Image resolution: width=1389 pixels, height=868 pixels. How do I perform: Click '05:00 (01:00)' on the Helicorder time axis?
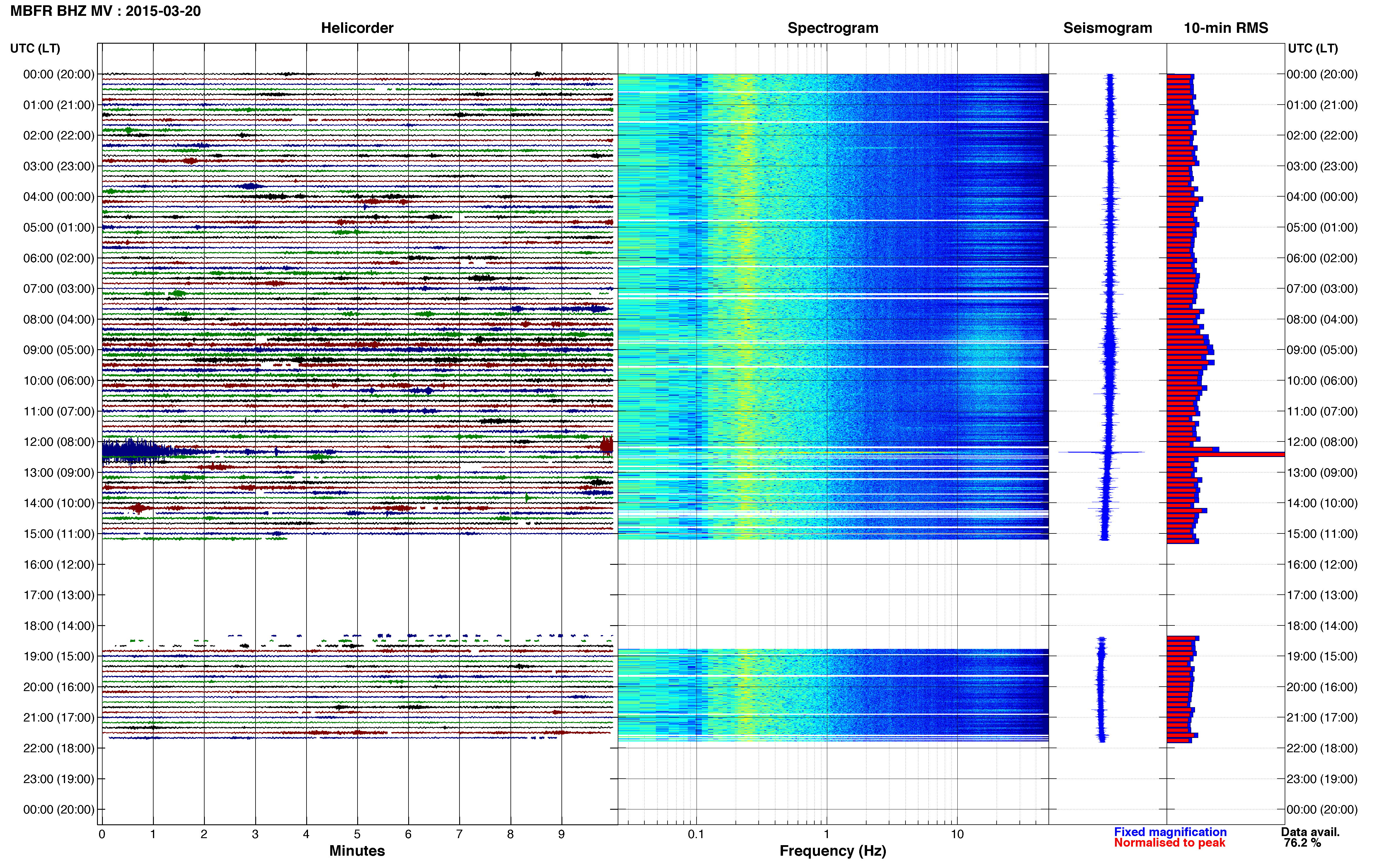(59, 227)
